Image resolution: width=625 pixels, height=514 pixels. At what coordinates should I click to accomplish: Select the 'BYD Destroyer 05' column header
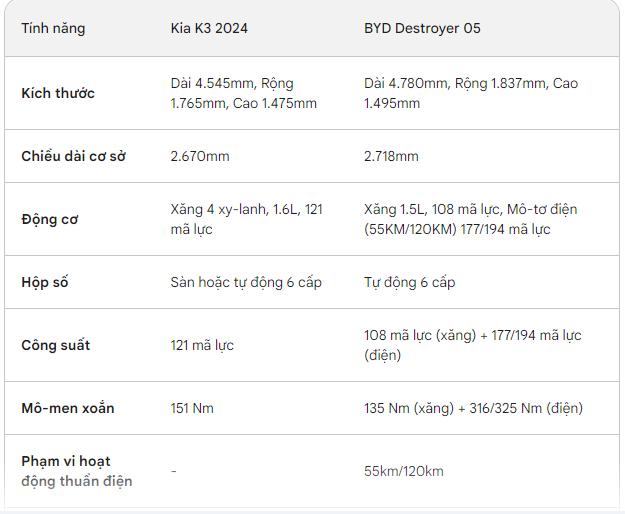[x=422, y=28]
